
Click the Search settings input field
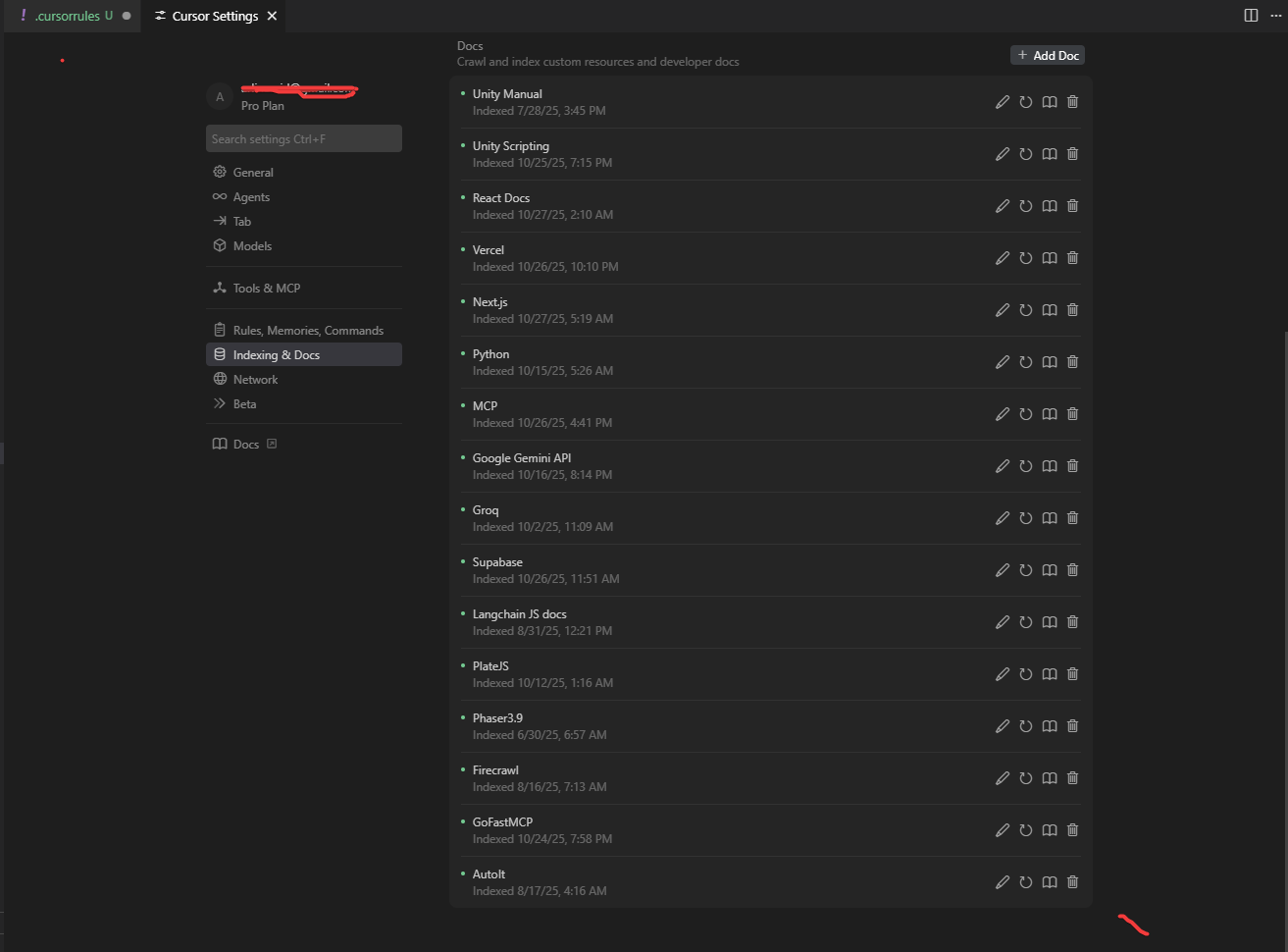tap(303, 139)
